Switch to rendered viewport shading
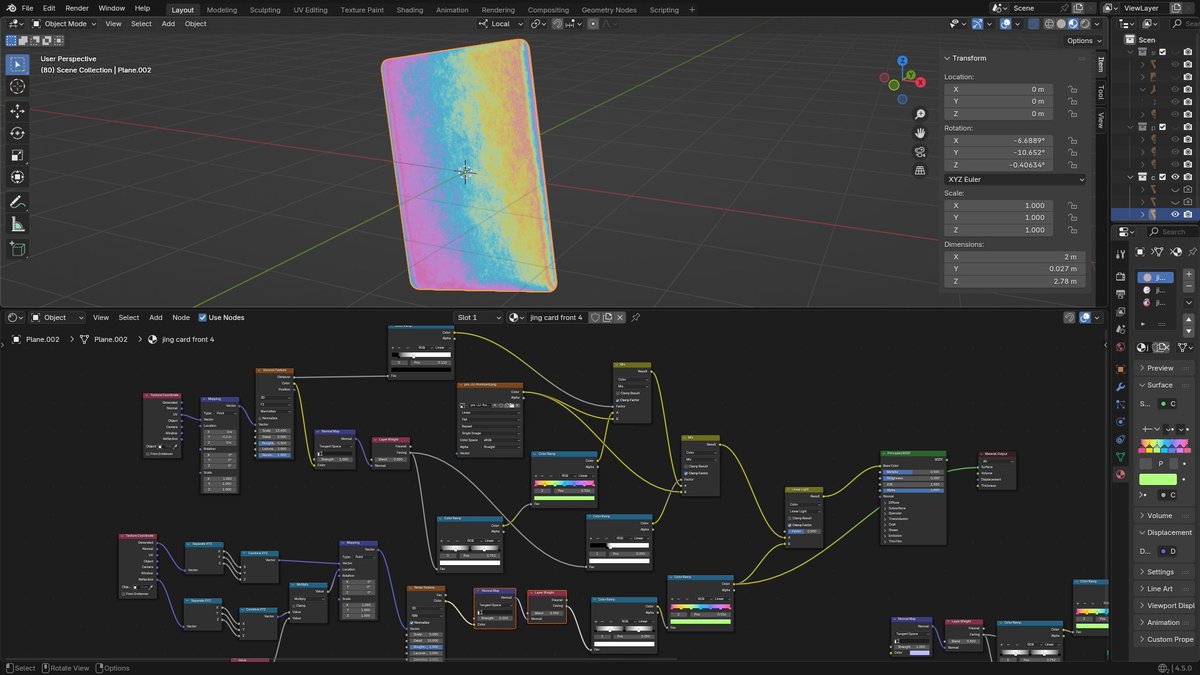 1086,23
